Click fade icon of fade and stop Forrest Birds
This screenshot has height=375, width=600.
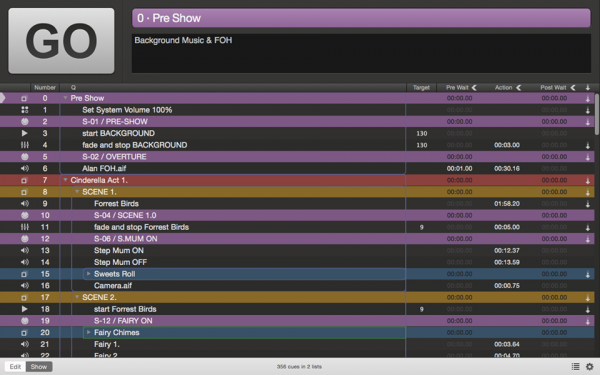pos(24,227)
